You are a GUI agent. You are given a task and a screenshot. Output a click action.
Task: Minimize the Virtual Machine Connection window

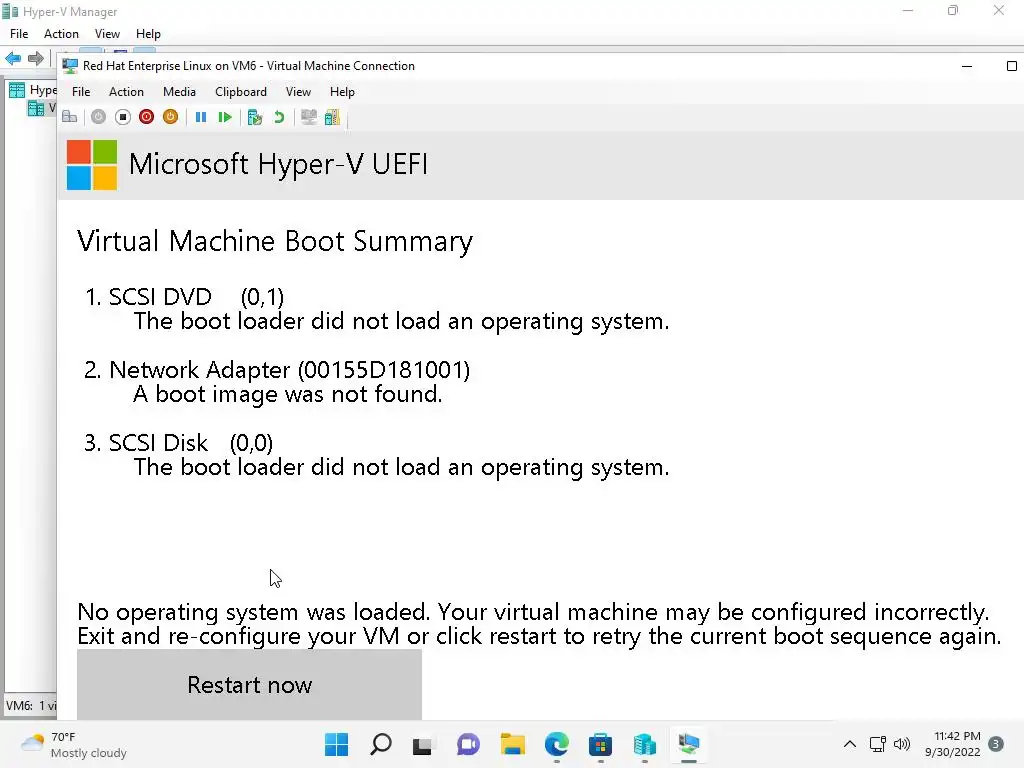point(967,66)
